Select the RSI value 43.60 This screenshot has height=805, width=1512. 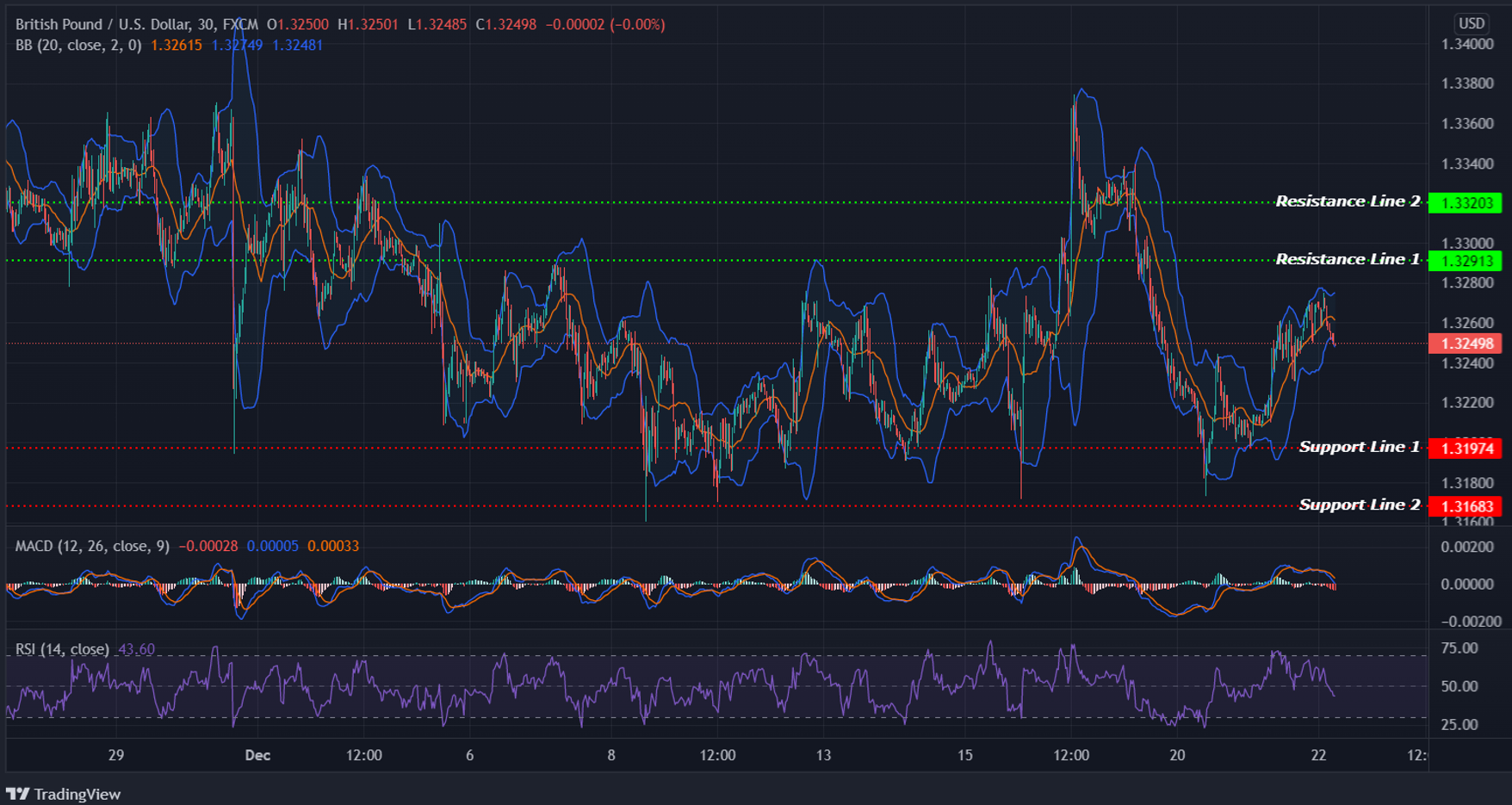pyautogui.click(x=138, y=649)
